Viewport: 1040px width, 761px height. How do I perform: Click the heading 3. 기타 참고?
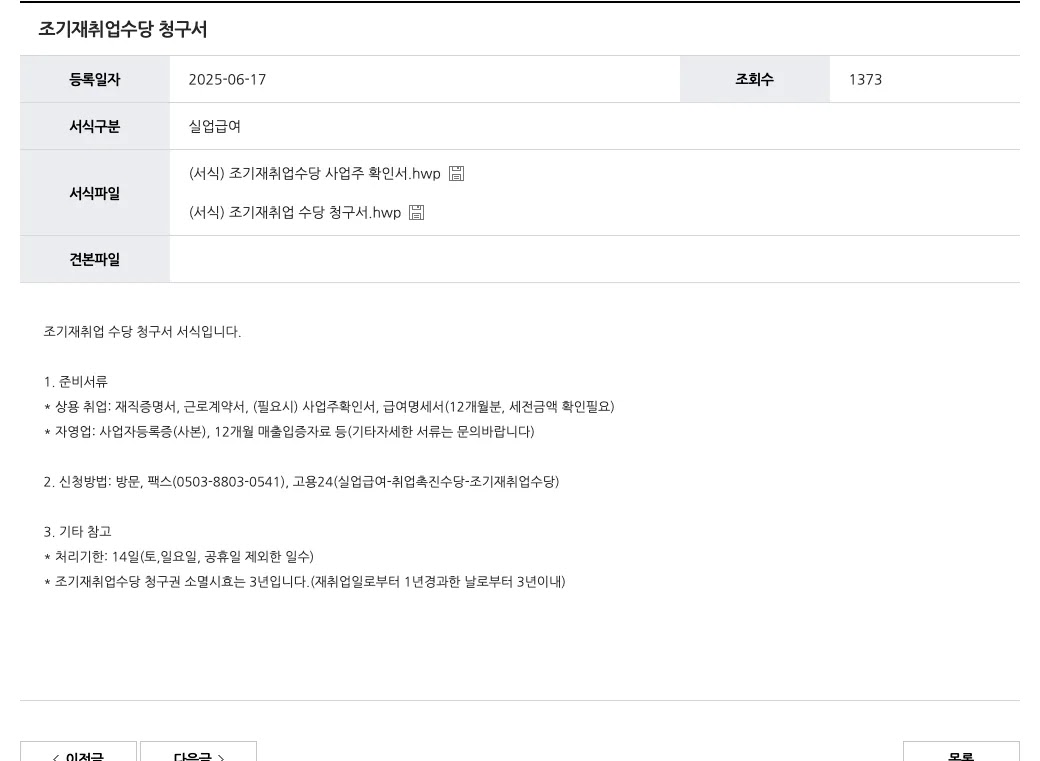pos(78,531)
